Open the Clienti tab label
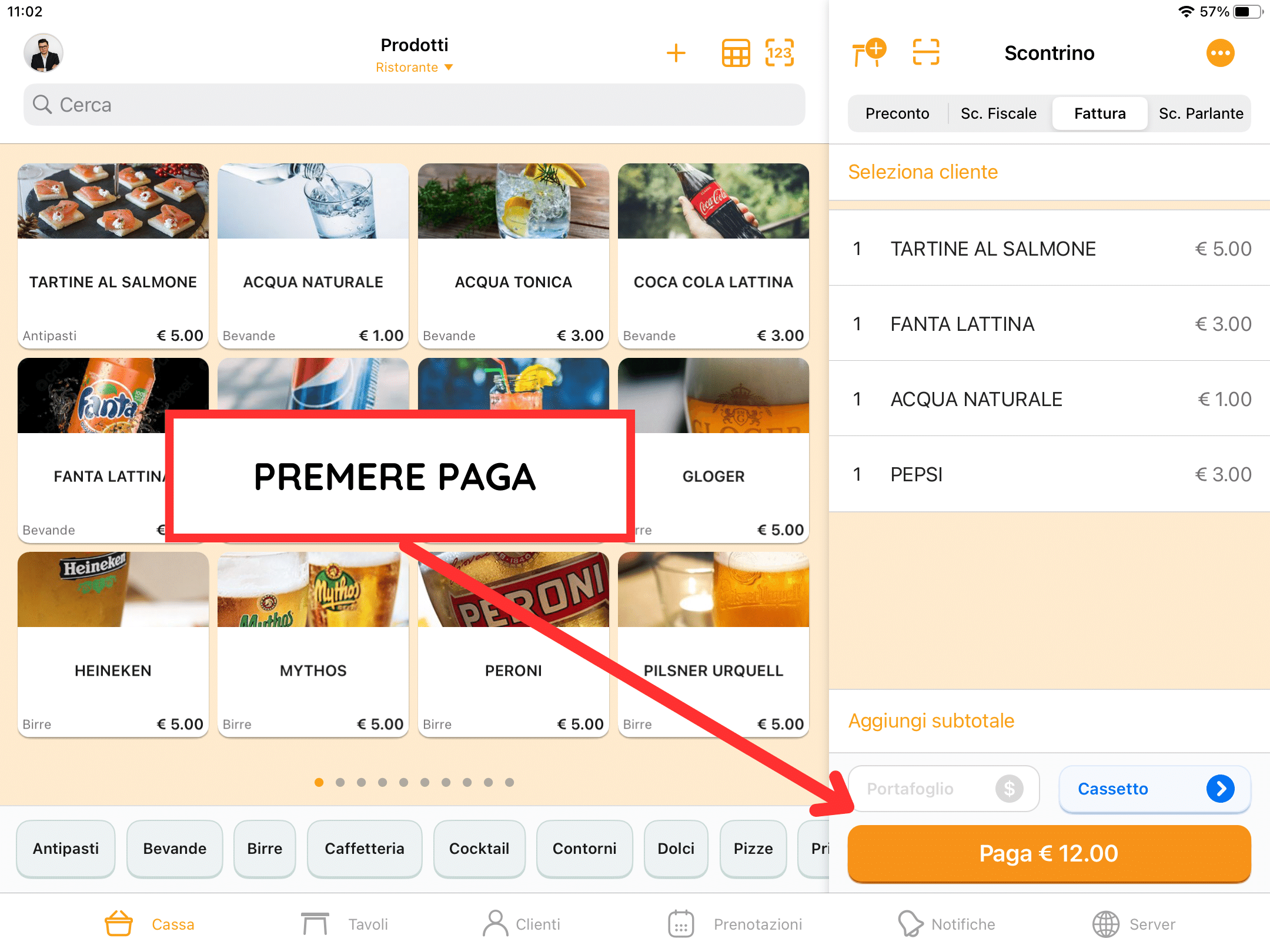This screenshot has width=1270, height=952. 537,924
